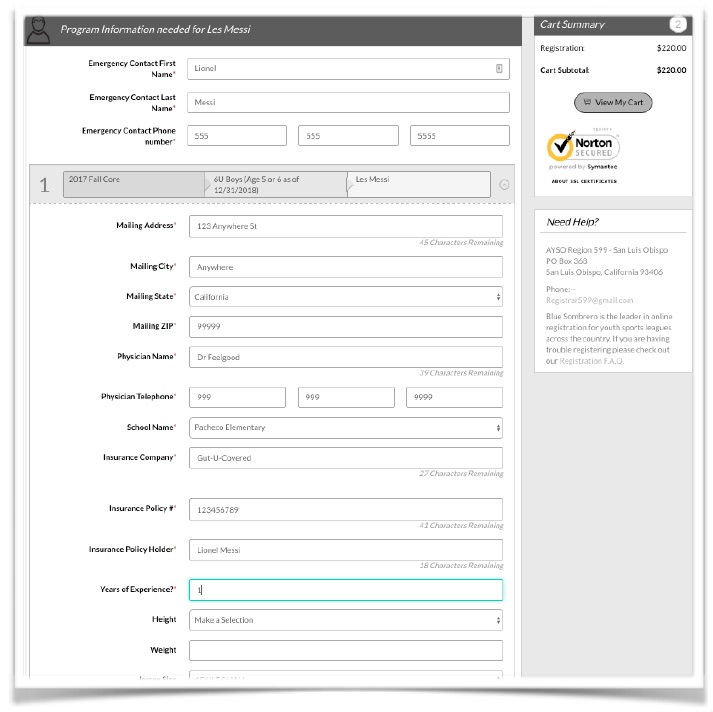This screenshot has height=712, width=713.
Task: Click the empty Weight input field
Action: click(x=345, y=650)
